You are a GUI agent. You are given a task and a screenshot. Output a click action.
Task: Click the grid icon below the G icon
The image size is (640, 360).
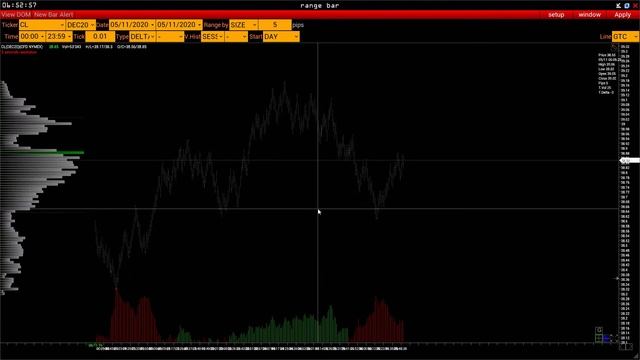point(599,338)
